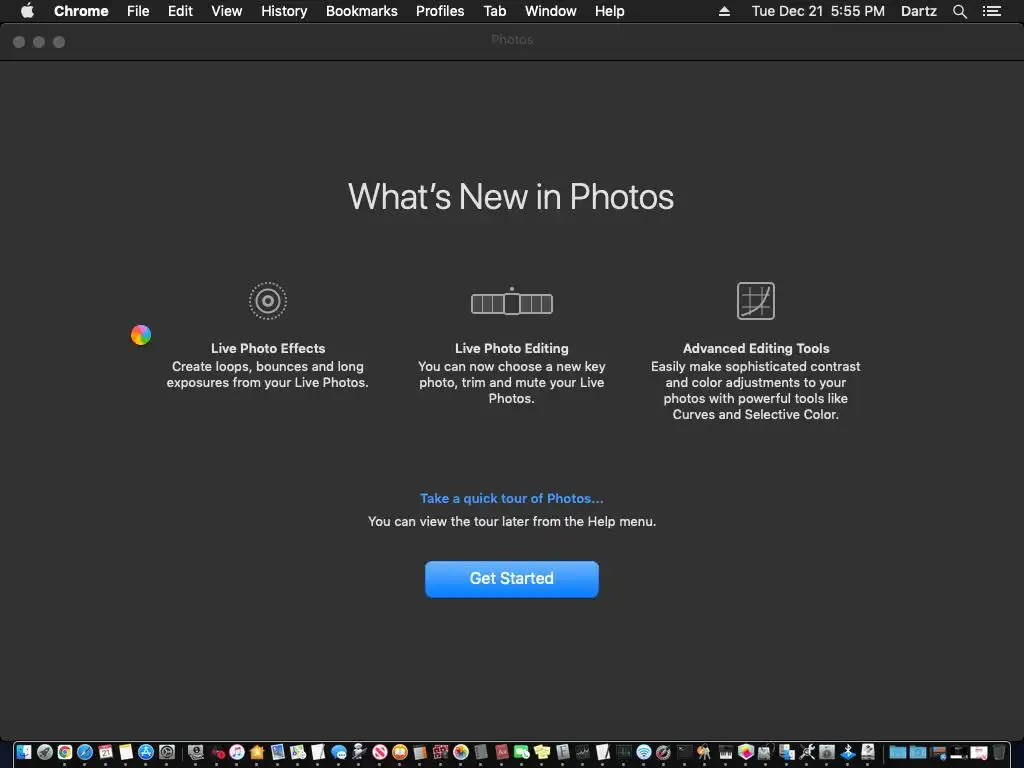The image size is (1024, 768).
Task: Open Notification Center list icon
Action: (991, 11)
